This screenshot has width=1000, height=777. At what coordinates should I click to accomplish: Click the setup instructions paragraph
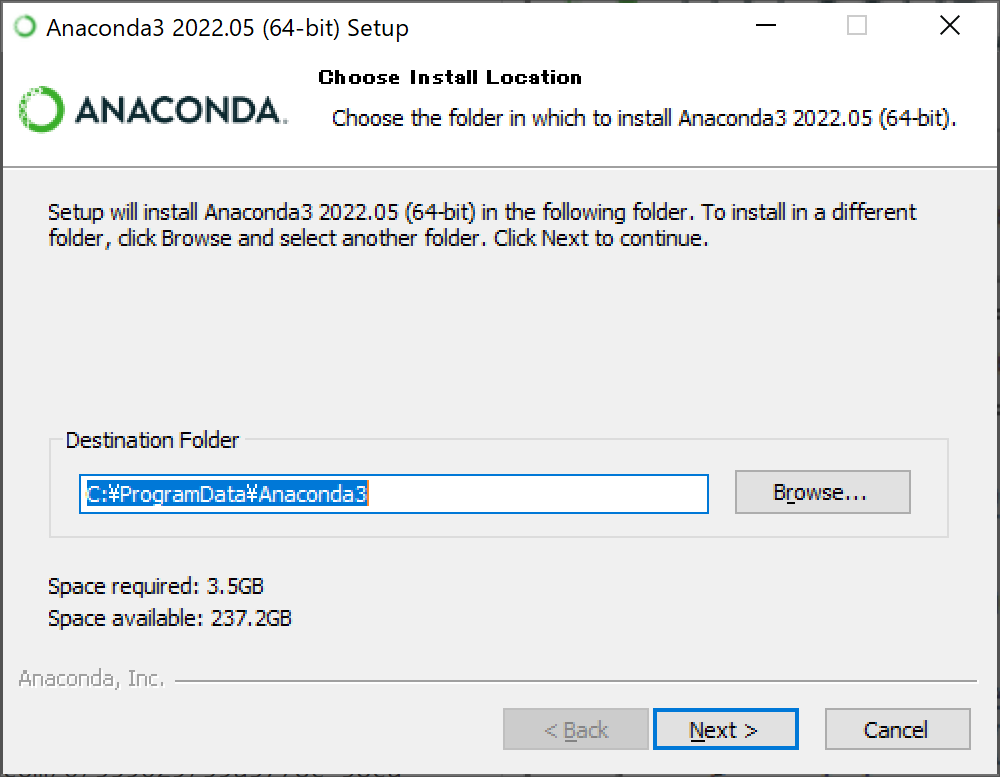(482, 225)
